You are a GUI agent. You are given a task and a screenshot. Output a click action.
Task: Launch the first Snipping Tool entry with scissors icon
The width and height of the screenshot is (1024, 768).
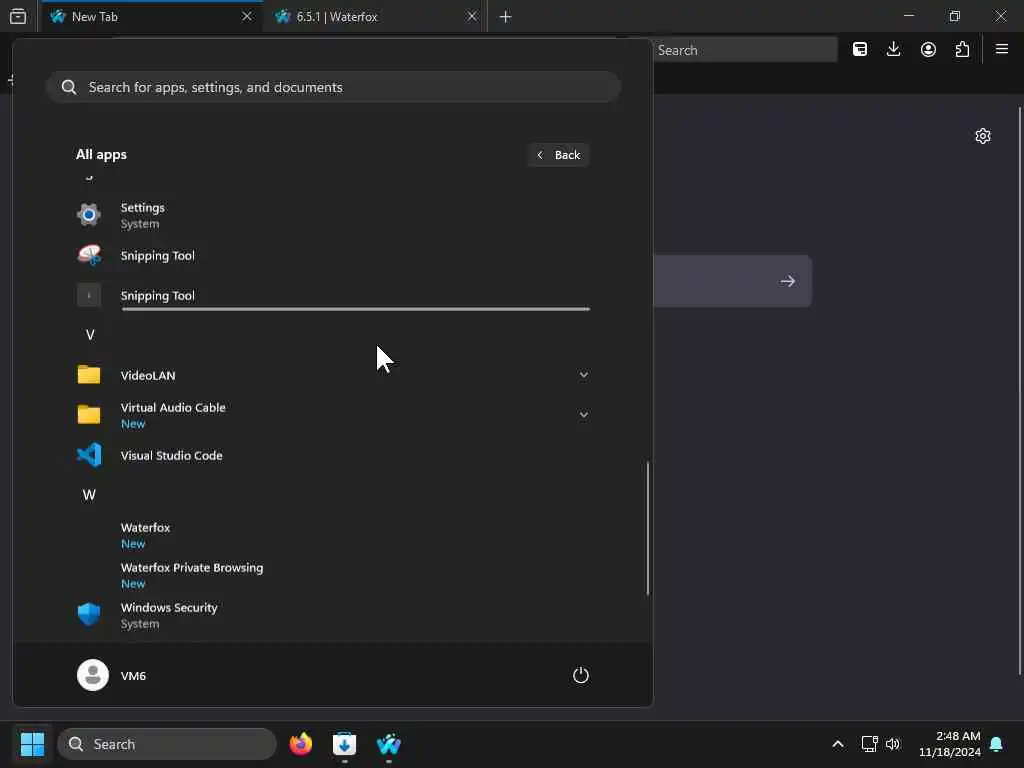coord(332,255)
